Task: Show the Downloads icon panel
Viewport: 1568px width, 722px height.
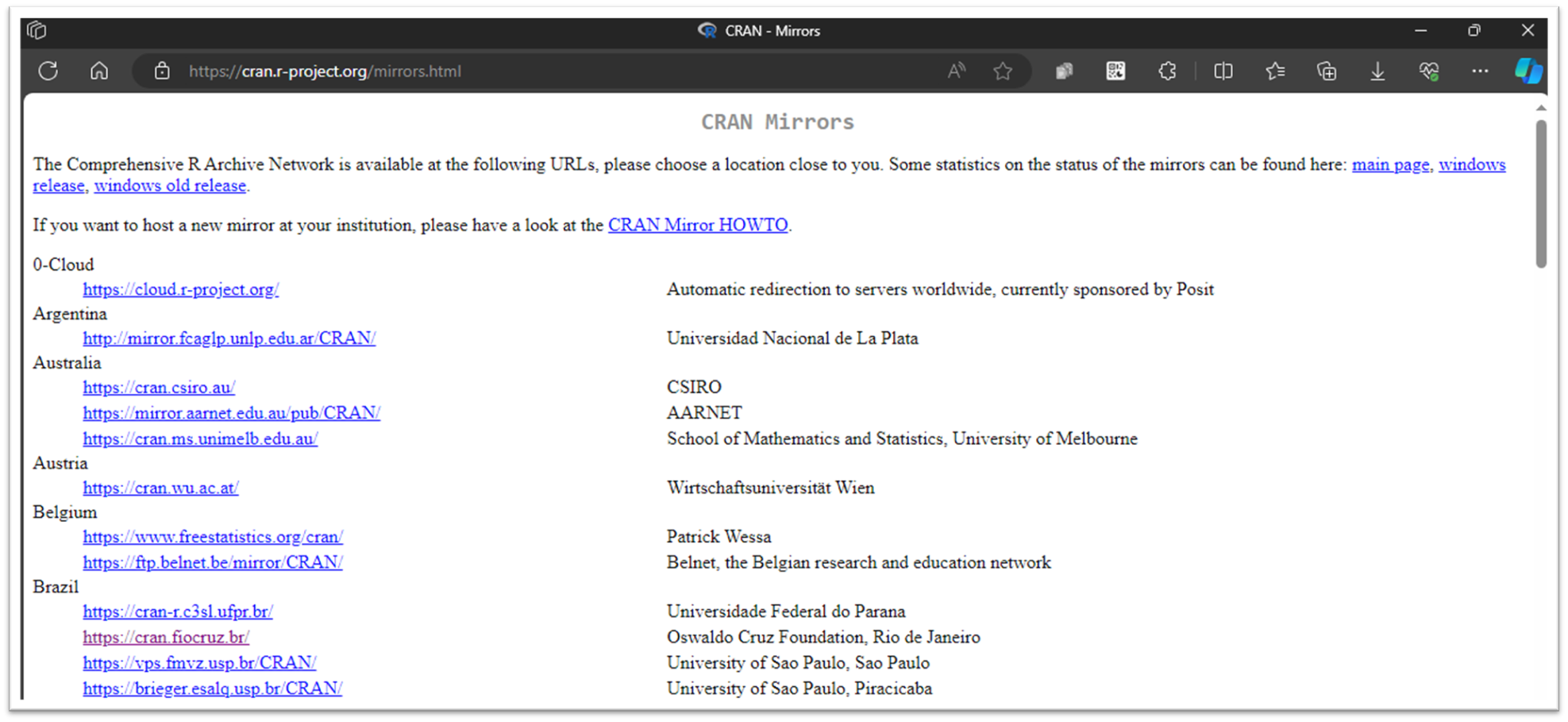Action: pyautogui.click(x=1377, y=71)
